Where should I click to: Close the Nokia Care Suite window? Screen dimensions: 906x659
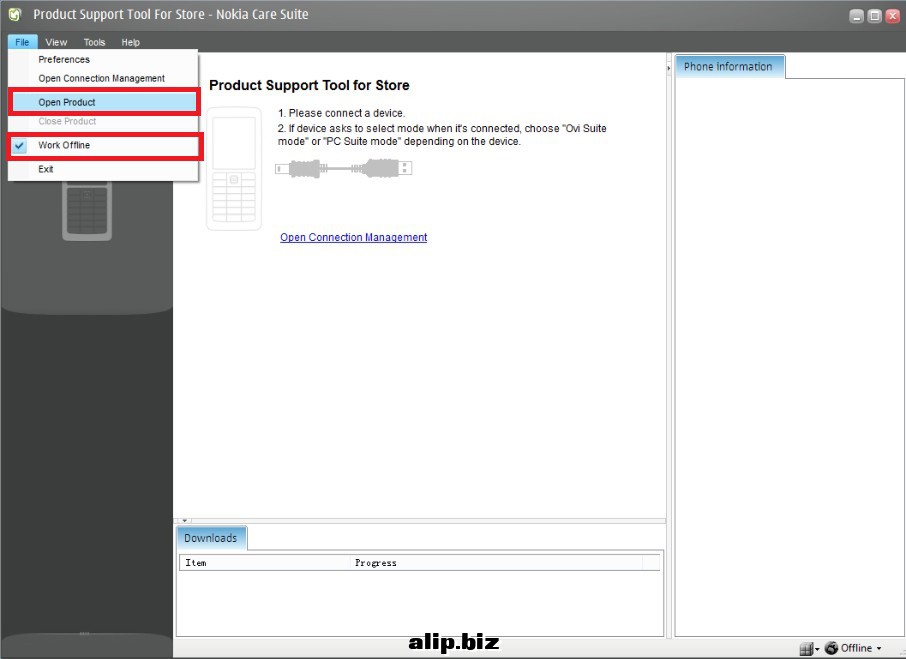(893, 16)
